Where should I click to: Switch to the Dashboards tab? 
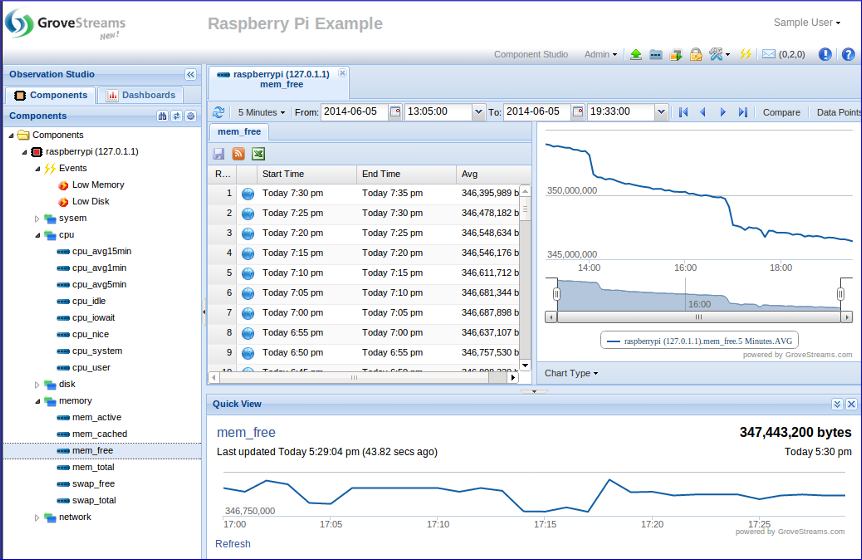pos(141,95)
